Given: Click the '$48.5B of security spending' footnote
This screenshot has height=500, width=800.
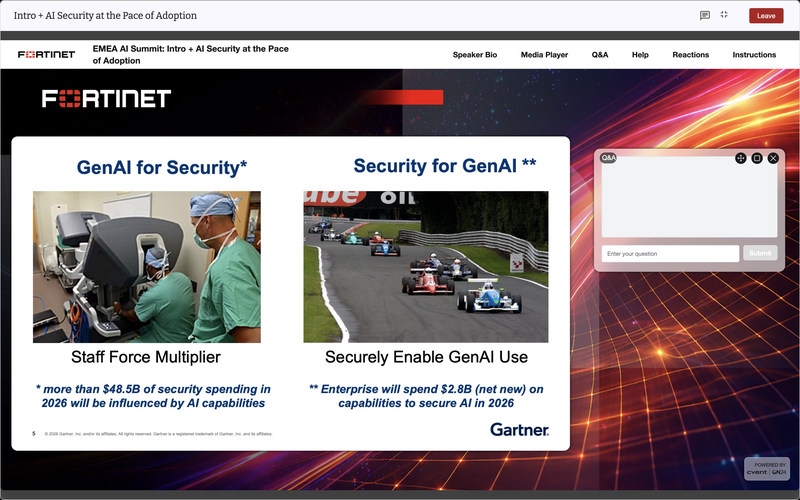Looking at the screenshot, I should [x=153, y=396].
